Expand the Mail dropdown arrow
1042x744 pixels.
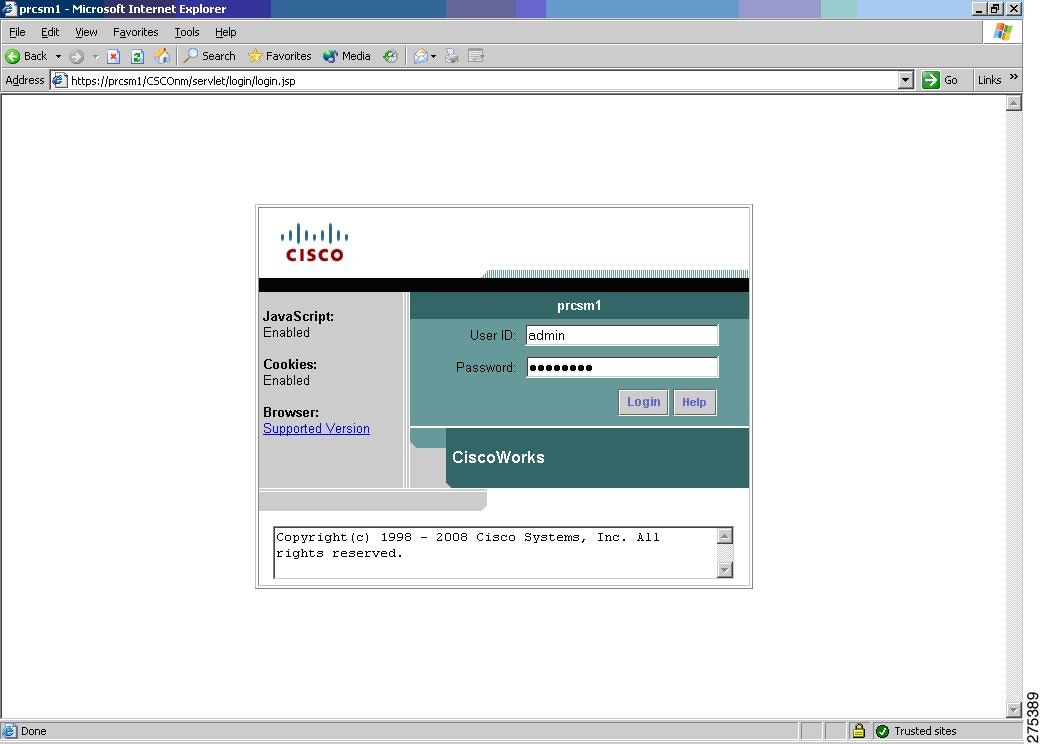click(433, 56)
